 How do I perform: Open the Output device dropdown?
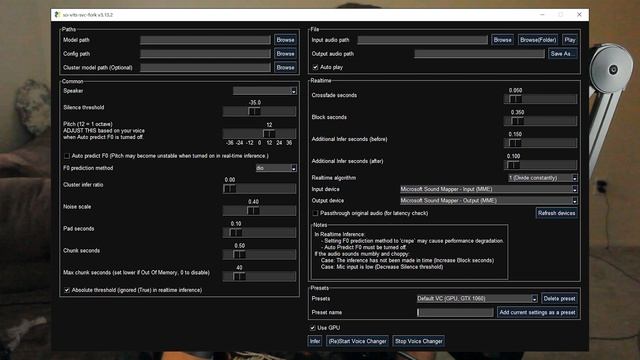(489, 201)
